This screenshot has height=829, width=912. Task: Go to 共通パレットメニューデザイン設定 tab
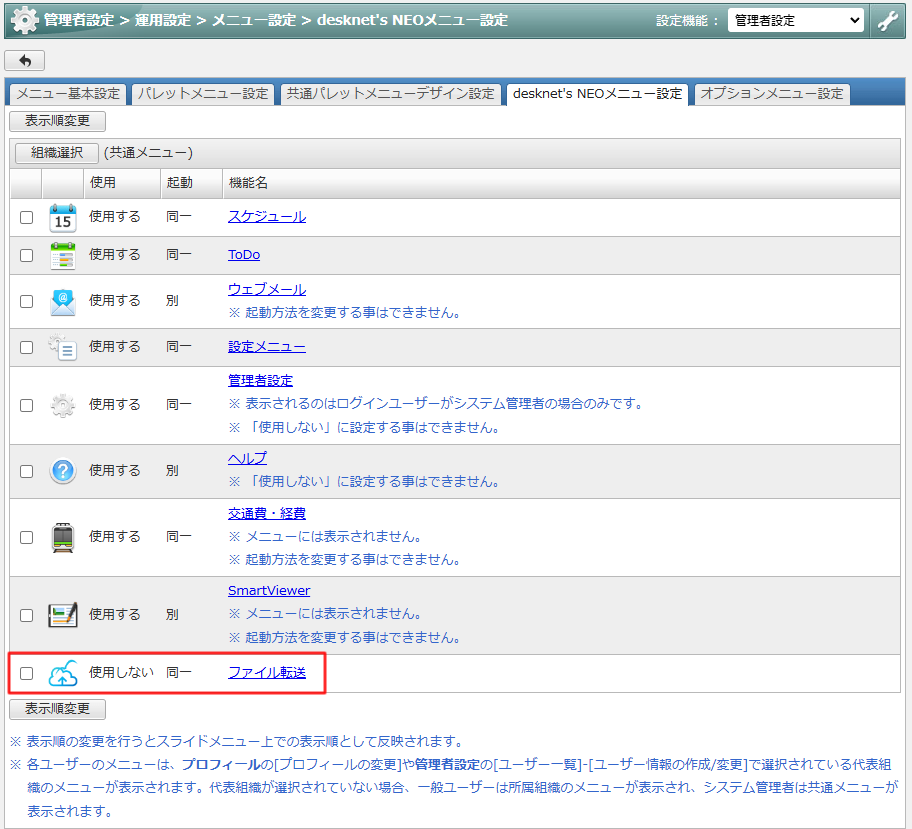[x=390, y=94]
